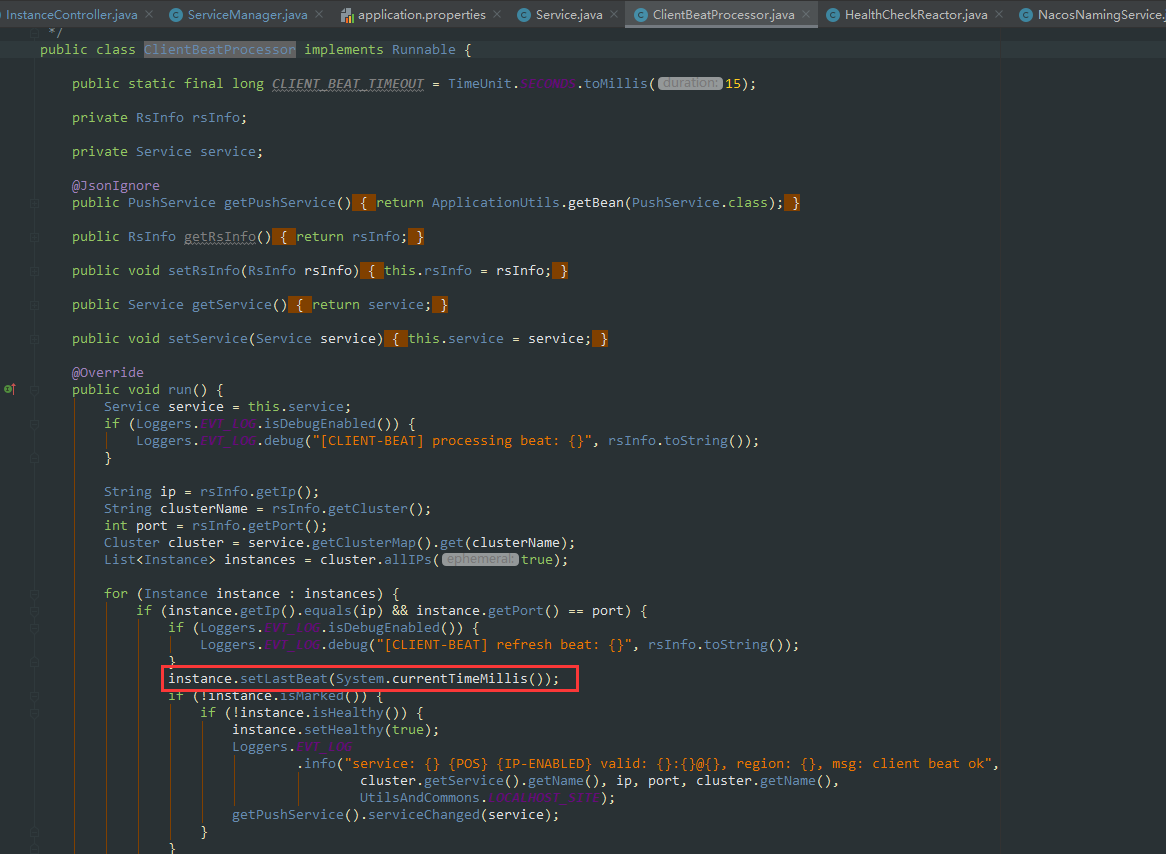
Task: Close the InstanceController.java tab
Action: pos(149,14)
